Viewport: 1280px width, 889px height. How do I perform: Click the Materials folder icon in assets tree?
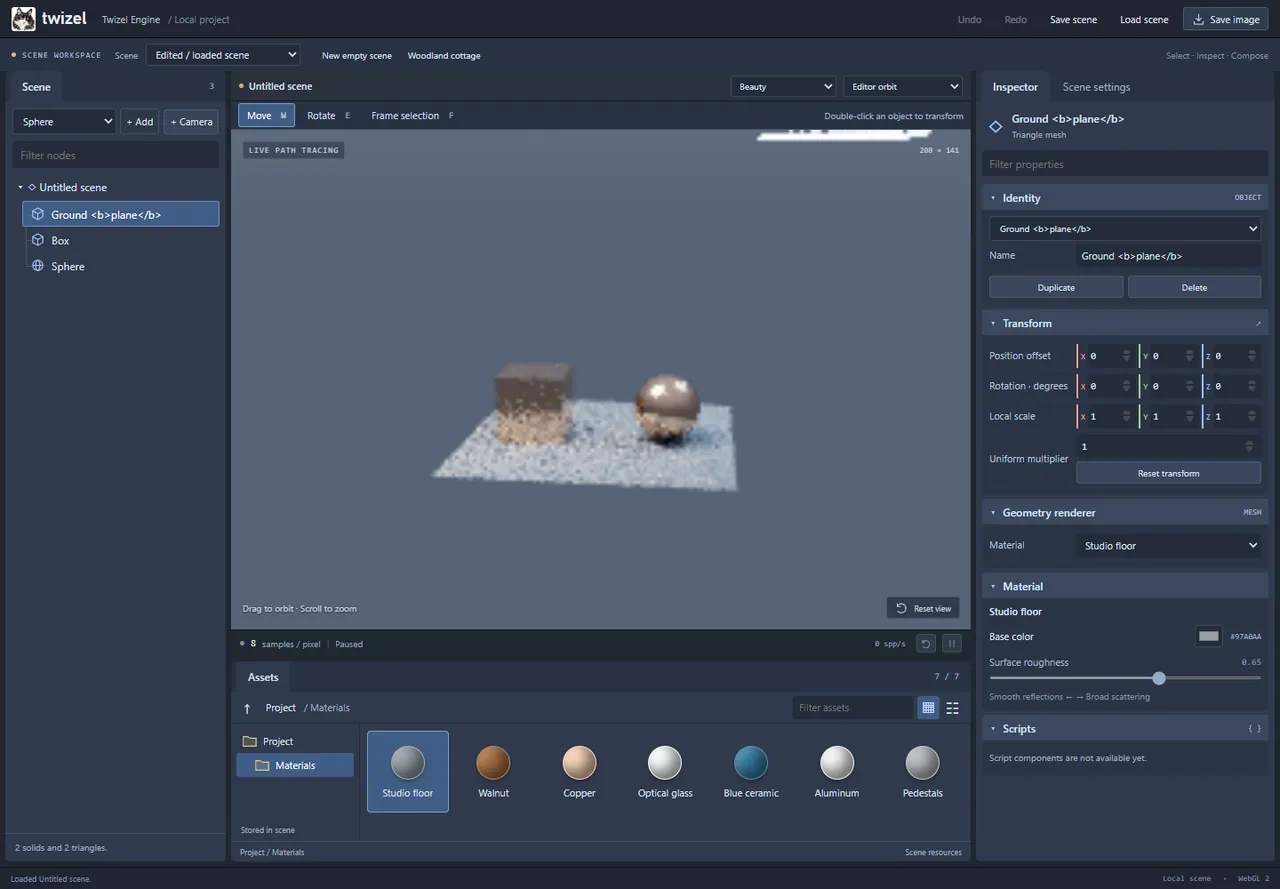(262, 765)
